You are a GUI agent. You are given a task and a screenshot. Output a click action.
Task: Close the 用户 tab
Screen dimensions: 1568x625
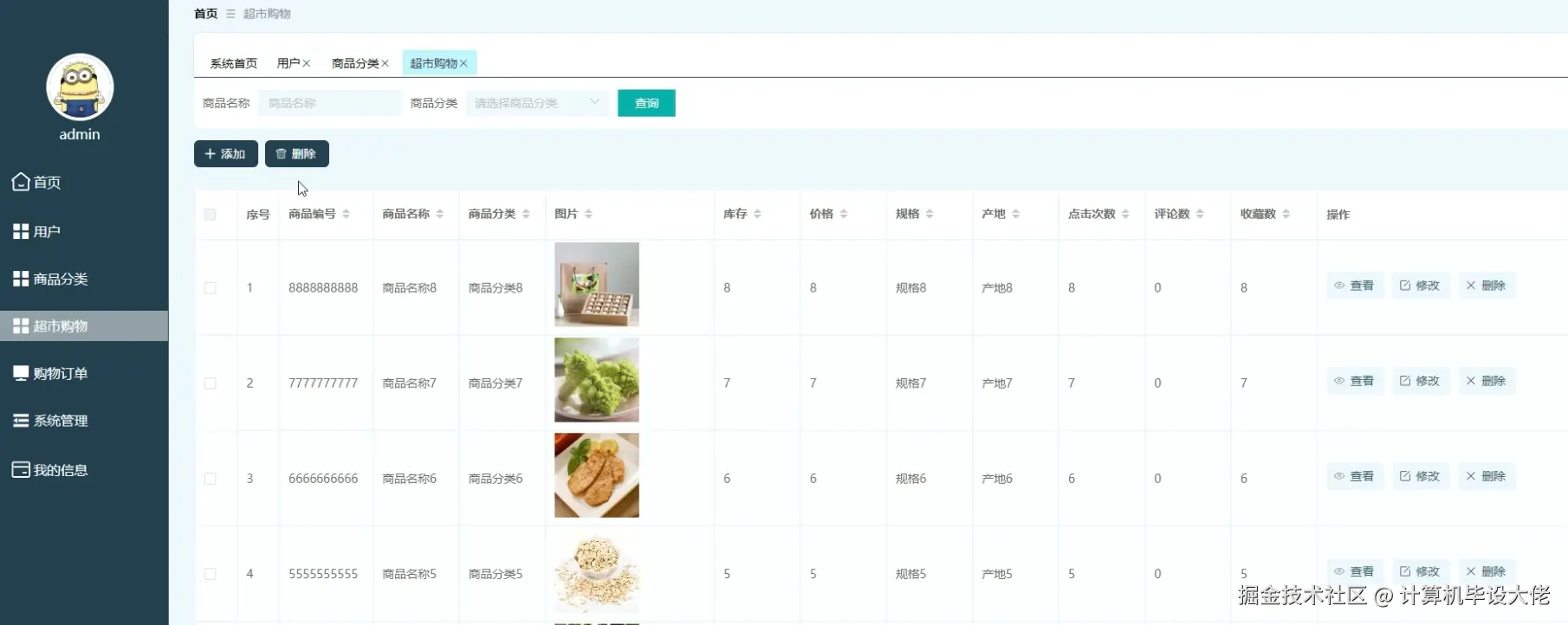tap(307, 63)
